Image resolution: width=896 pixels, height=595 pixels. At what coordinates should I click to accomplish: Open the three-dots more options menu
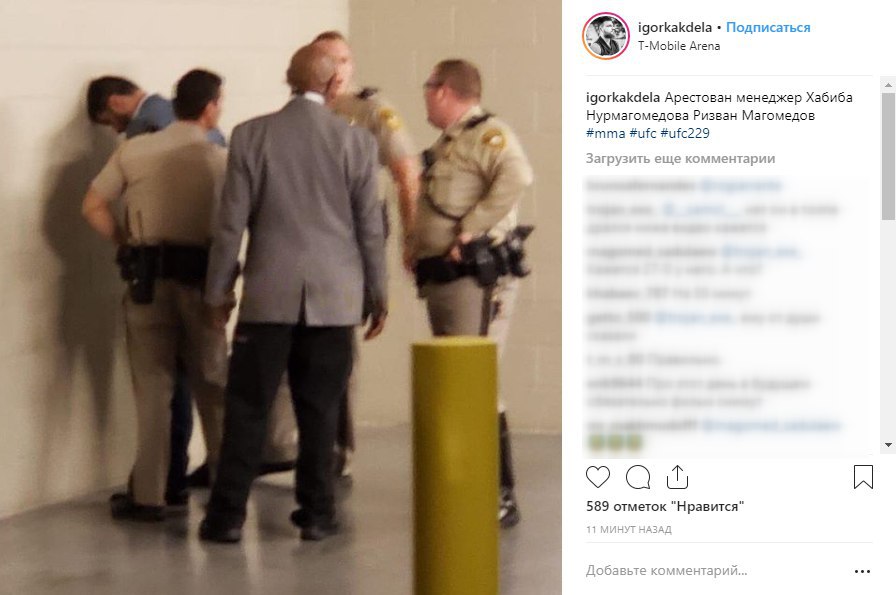[862, 571]
